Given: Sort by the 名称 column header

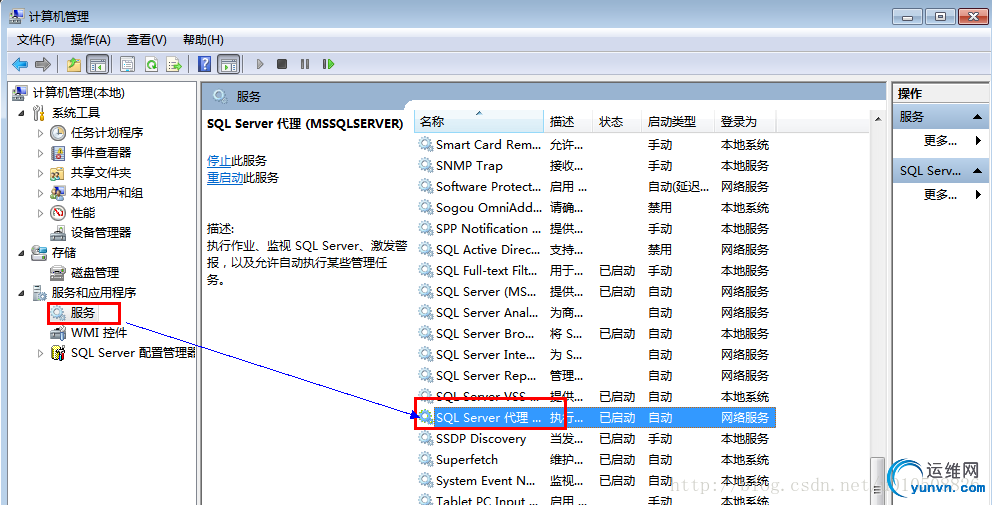Looking at the screenshot, I should pyautogui.click(x=479, y=122).
